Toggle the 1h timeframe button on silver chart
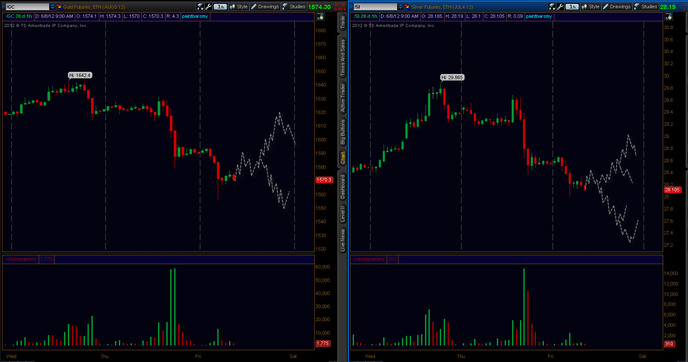The width and height of the screenshot is (688, 362). [572, 7]
